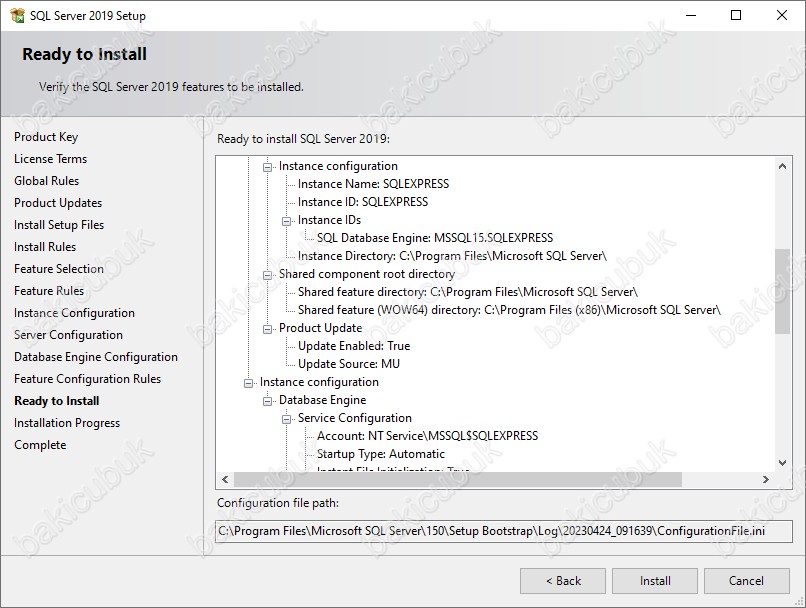
Task: Click the 'Instance Configuration' sidebar step
Action: click(75, 313)
